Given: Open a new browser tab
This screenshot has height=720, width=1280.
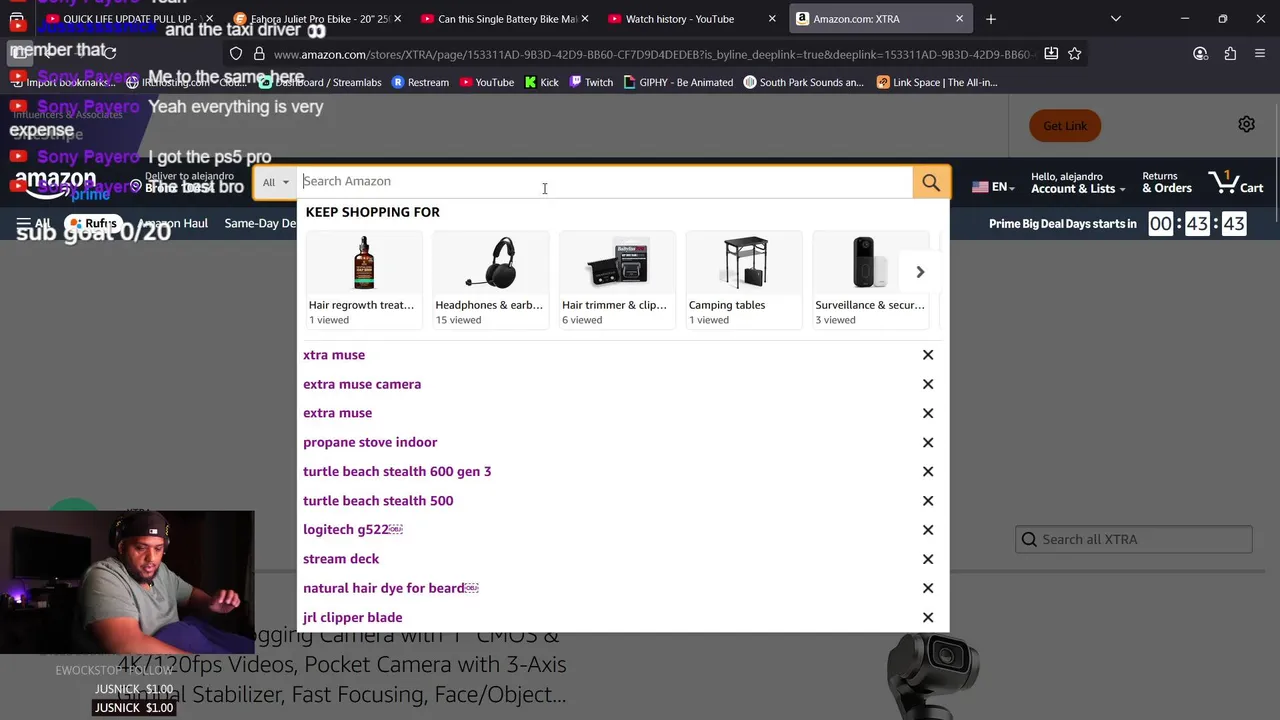Looking at the screenshot, I should (x=991, y=19).
